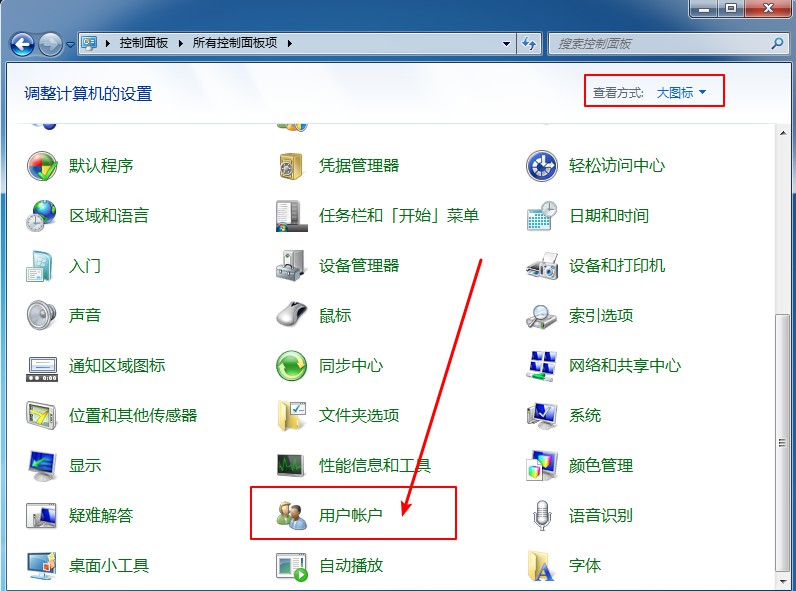The width and height of the screenshot is (796, 591).
Task: Open the 鼠标 mouse settings icon
Action: pyautogui.click(x=291, y=316)
